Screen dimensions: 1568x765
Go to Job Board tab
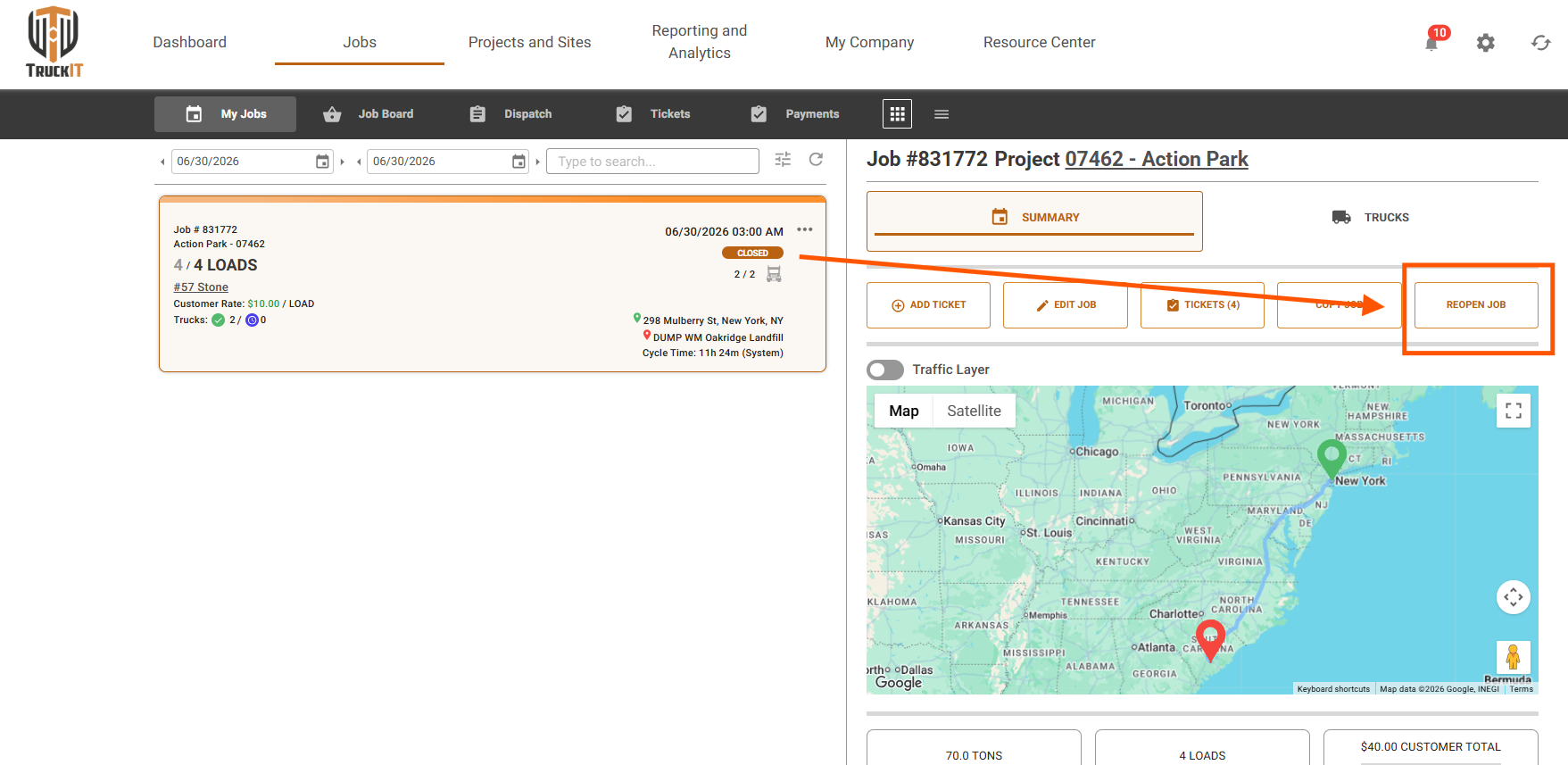[x=369, y=114]
